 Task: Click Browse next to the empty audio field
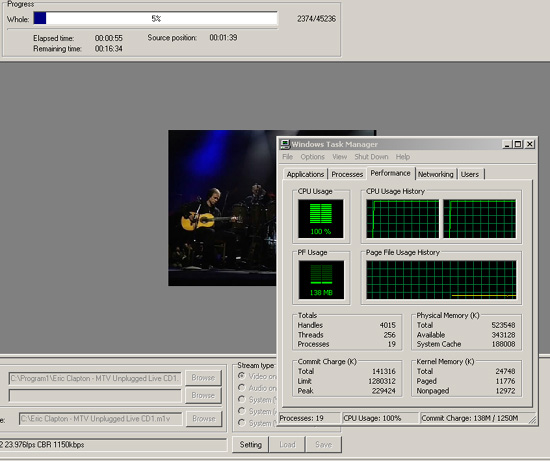[203, 395]
